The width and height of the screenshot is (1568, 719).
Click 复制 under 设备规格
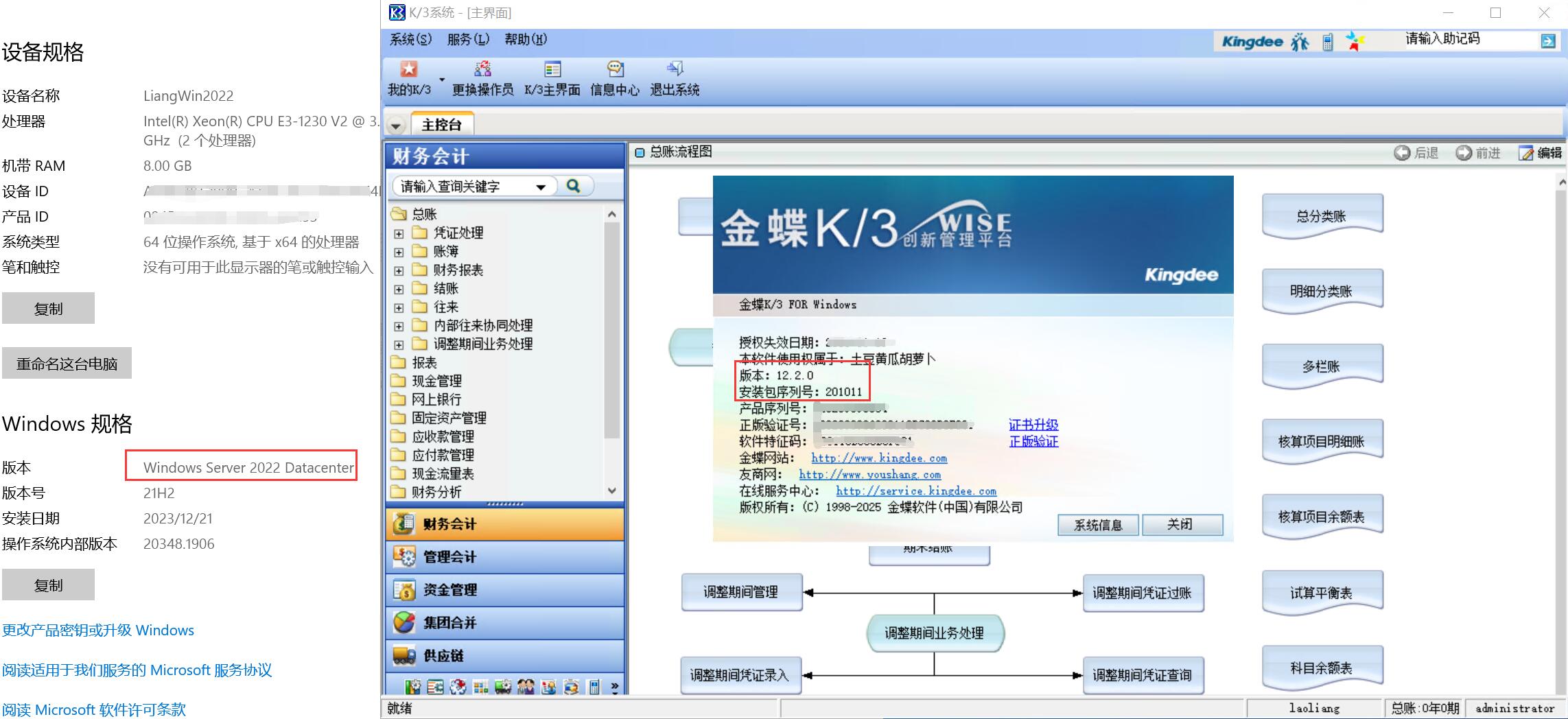48,308
